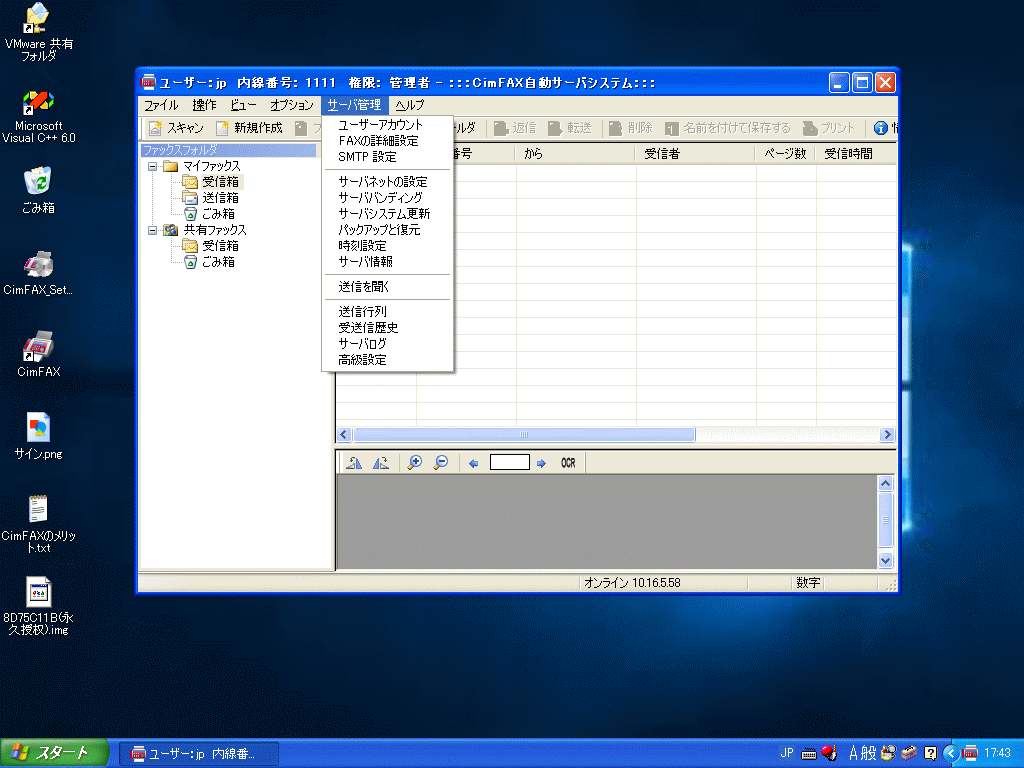Sort by the から column header
The image size is (1024, 768).
coord(576,154)
